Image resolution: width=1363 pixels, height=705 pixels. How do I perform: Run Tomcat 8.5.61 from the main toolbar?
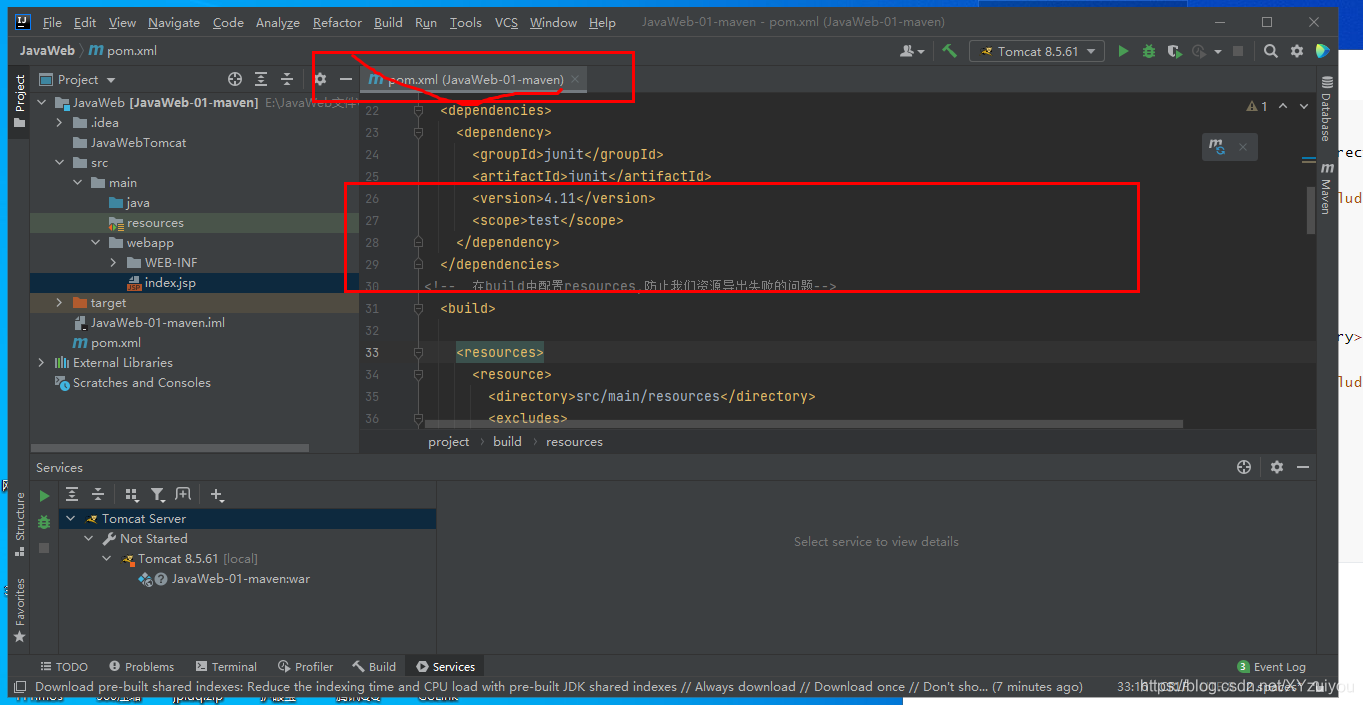1123,51
